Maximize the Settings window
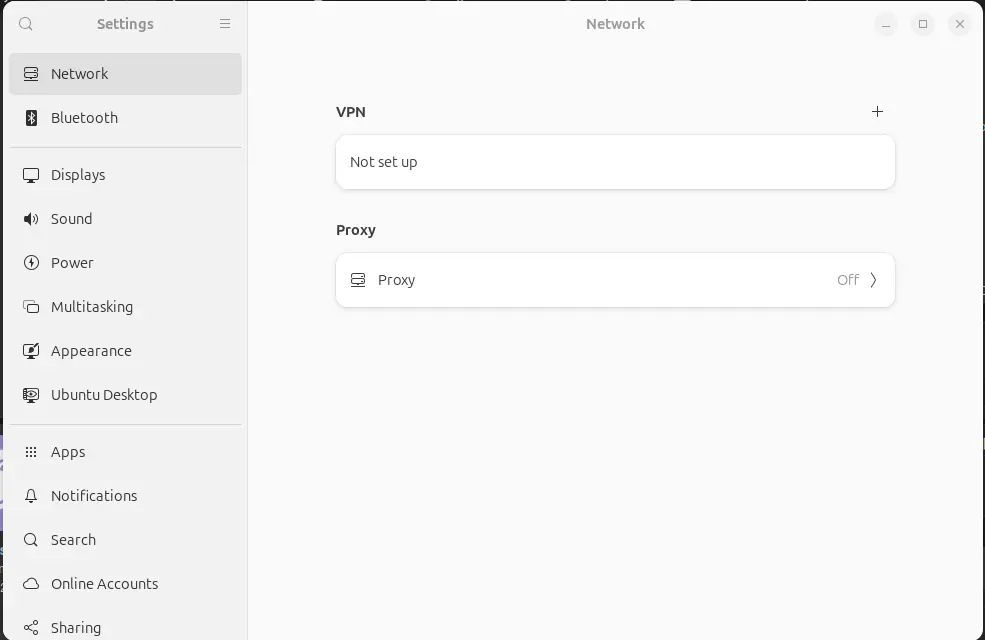The height and width of the screenshot is (640, 985). [x=923, y=24]
